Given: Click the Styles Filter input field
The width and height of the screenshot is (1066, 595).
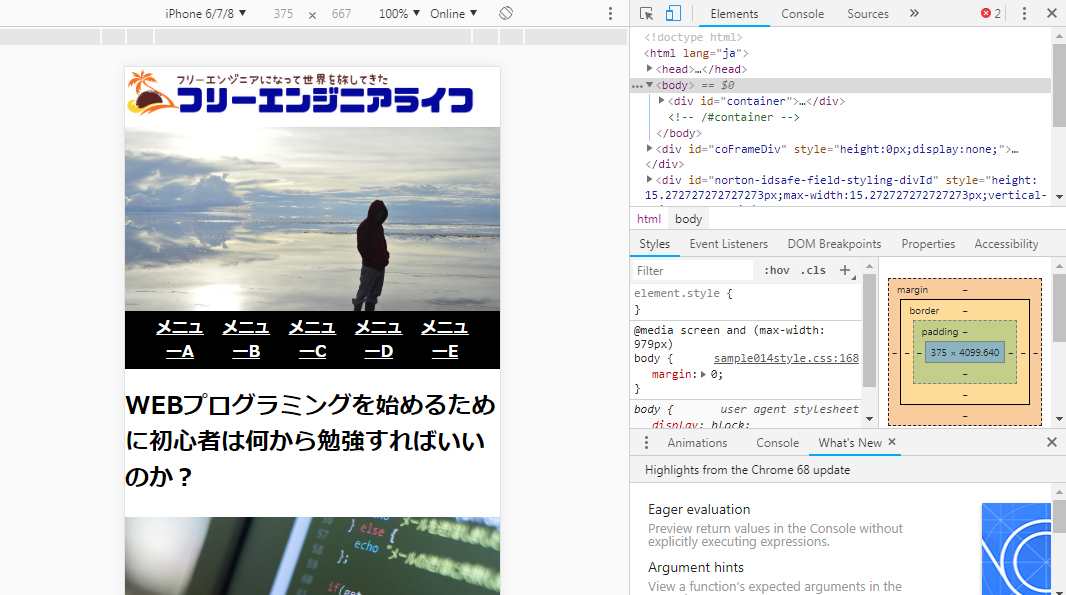Looking at the screenshot, I should 692,270.
